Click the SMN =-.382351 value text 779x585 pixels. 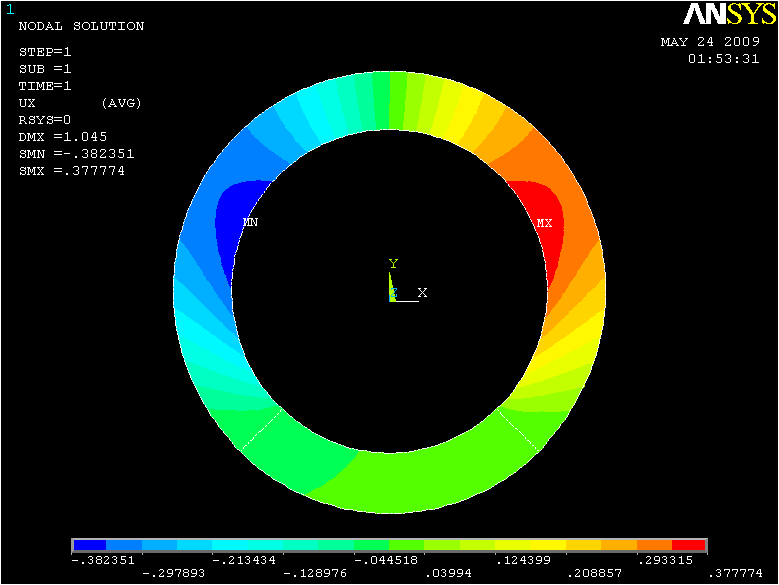click(76, 154)
